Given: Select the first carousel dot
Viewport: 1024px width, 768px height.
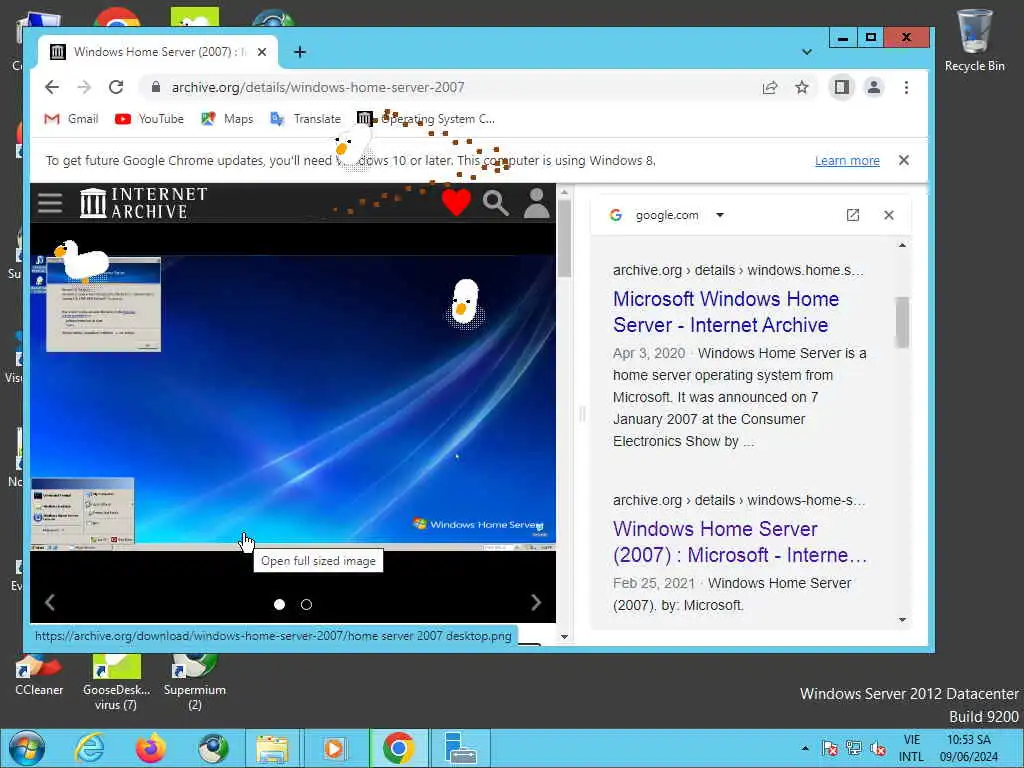Looking at the screenshot, I should tap(280, 605).
